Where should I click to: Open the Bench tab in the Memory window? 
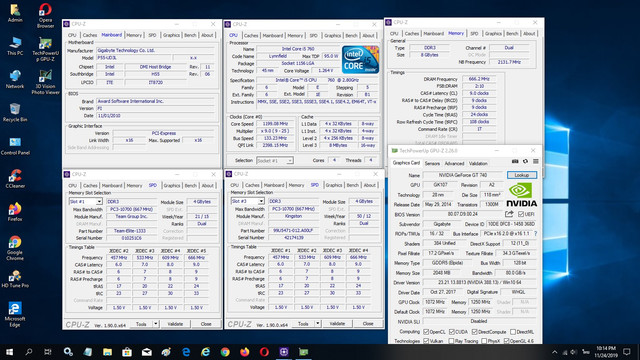point(512,33)
